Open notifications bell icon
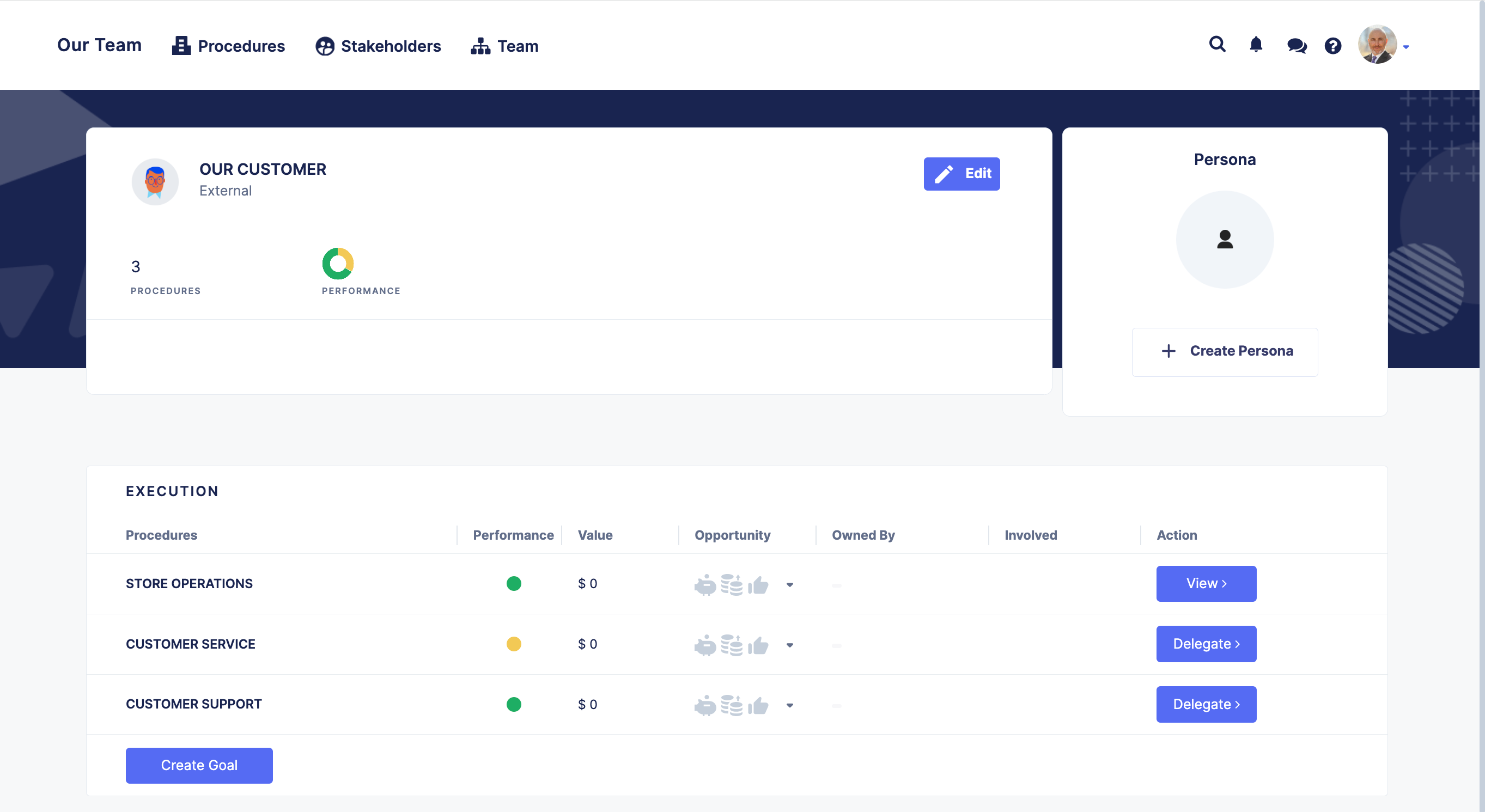1485x812 pixels. [x=1256, y=44]
